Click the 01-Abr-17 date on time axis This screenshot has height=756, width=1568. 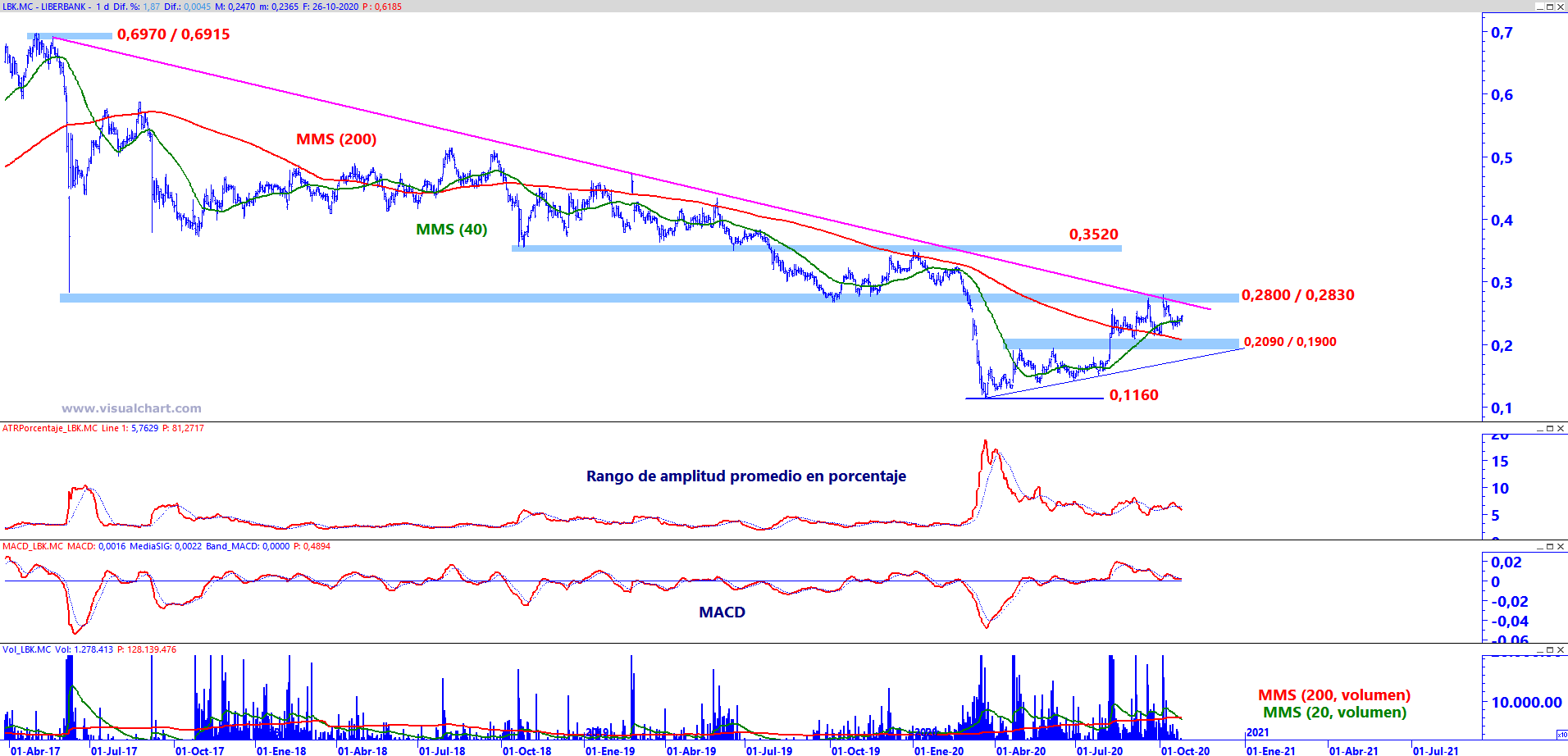[x=35, y=750]
